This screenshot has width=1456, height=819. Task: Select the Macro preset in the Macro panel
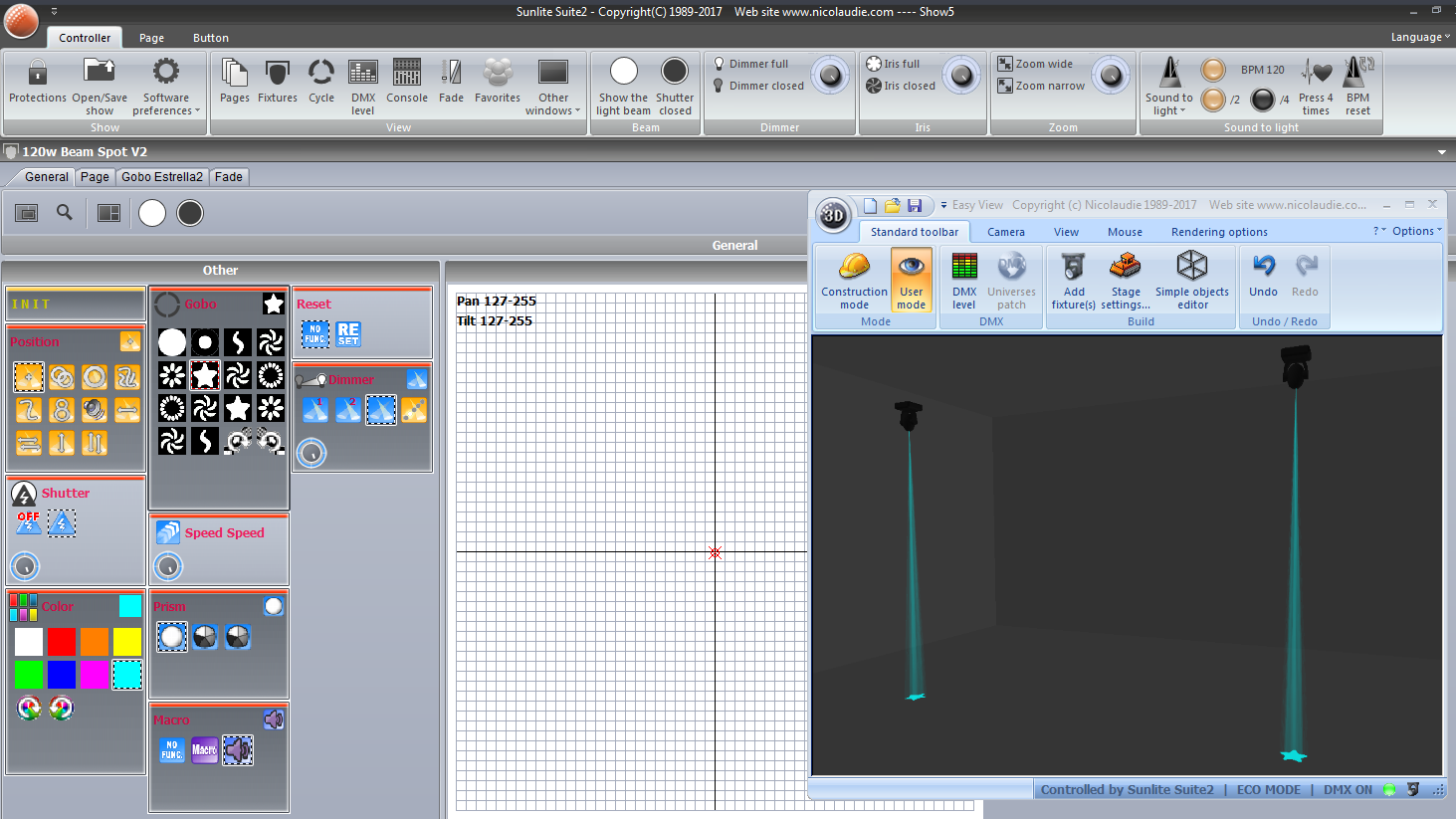204,749
